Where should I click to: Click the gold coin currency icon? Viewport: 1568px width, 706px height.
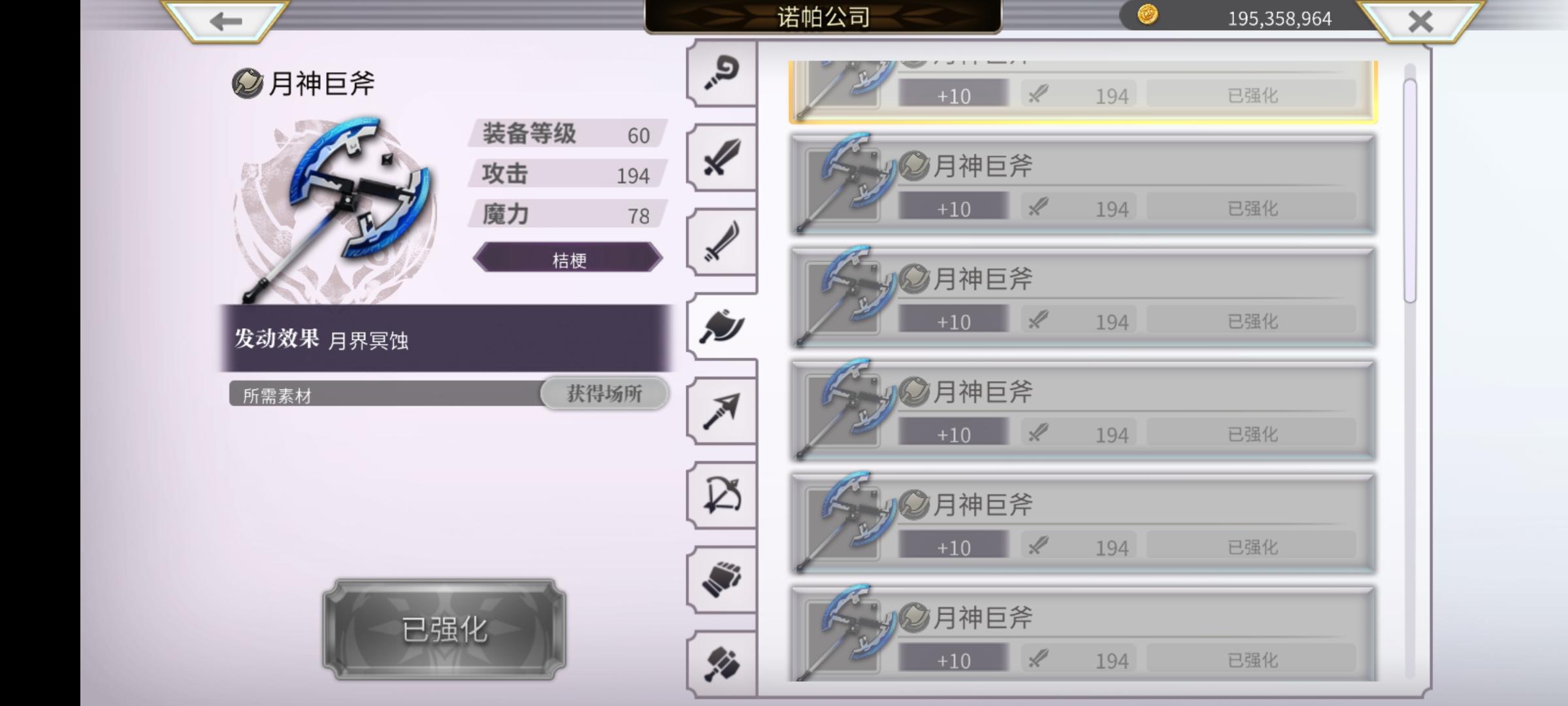pyautogui.click(x=1147, y=14)
